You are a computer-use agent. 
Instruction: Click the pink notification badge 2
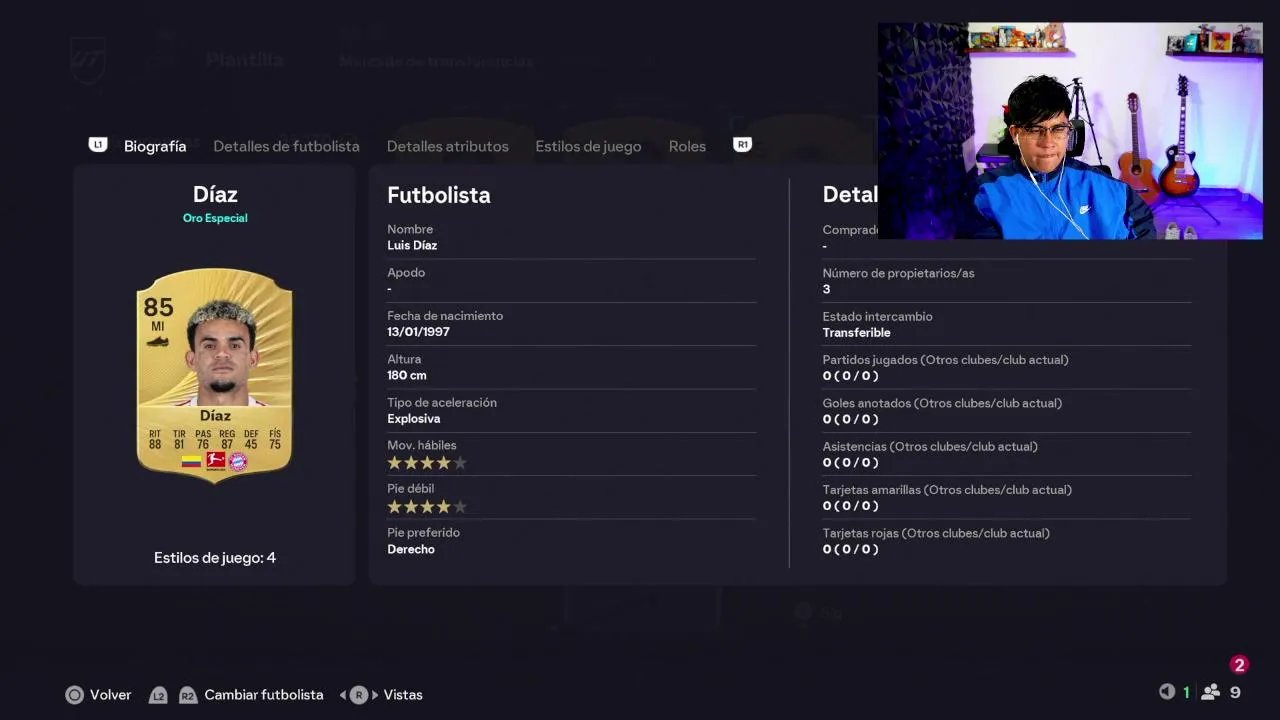(x=1239, y=665)
